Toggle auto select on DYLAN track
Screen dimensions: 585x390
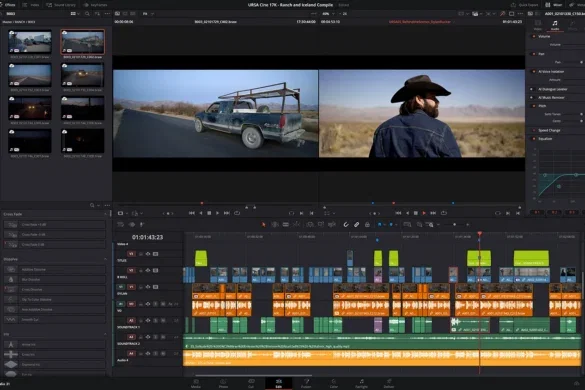pyautogui.click(x=148, y=287)
